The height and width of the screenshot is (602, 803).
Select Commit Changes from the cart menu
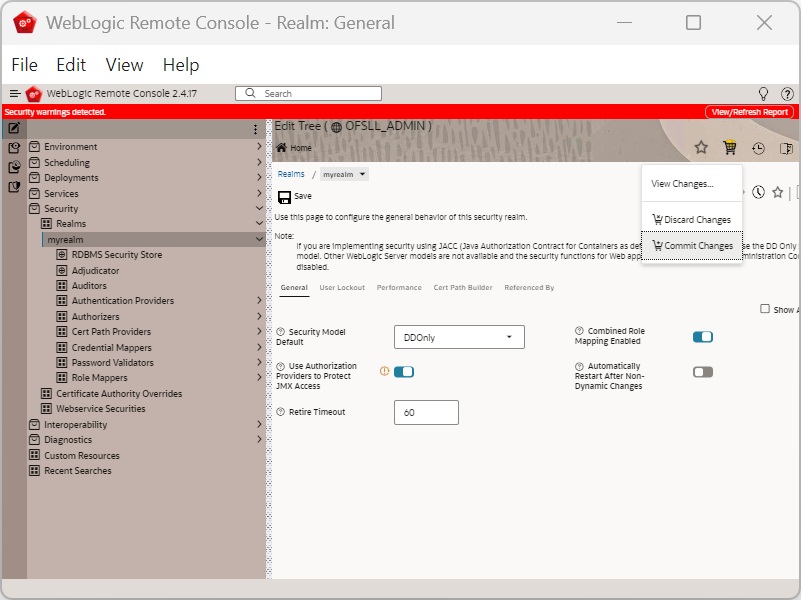[x=692, y=246]
